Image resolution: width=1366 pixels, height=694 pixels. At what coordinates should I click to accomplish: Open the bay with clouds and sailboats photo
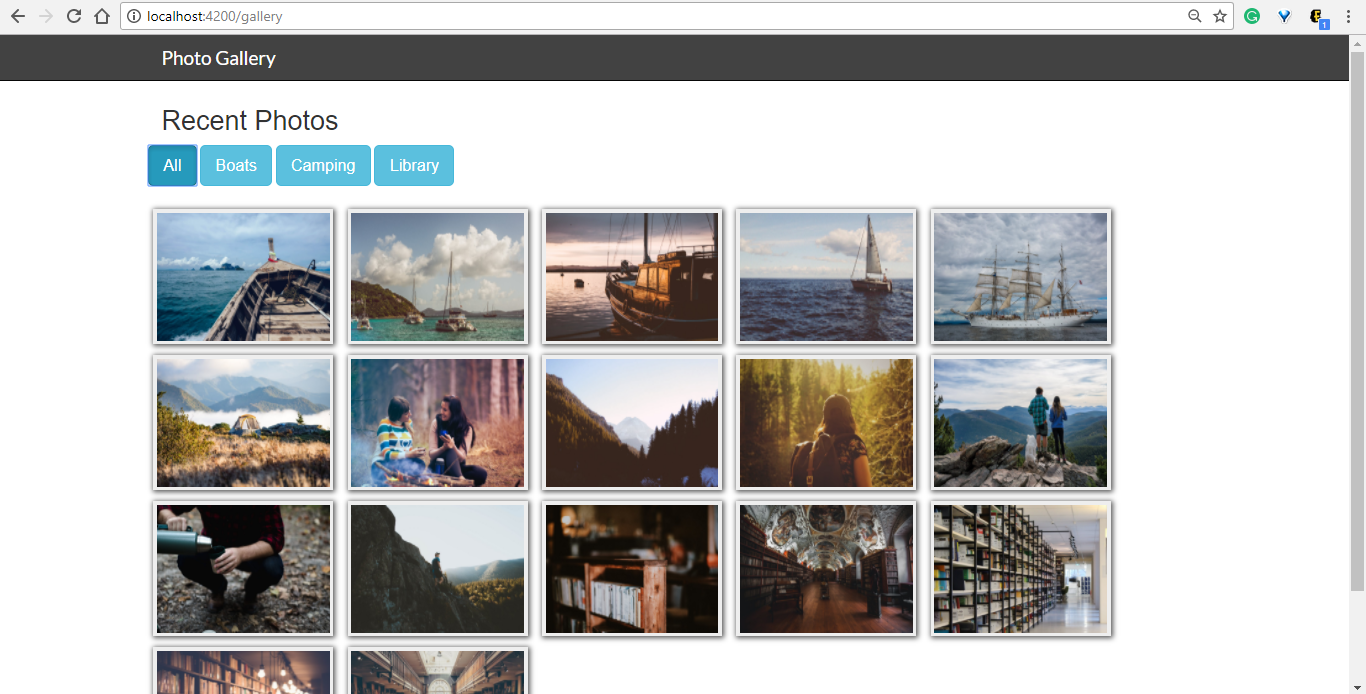[438, 277]
